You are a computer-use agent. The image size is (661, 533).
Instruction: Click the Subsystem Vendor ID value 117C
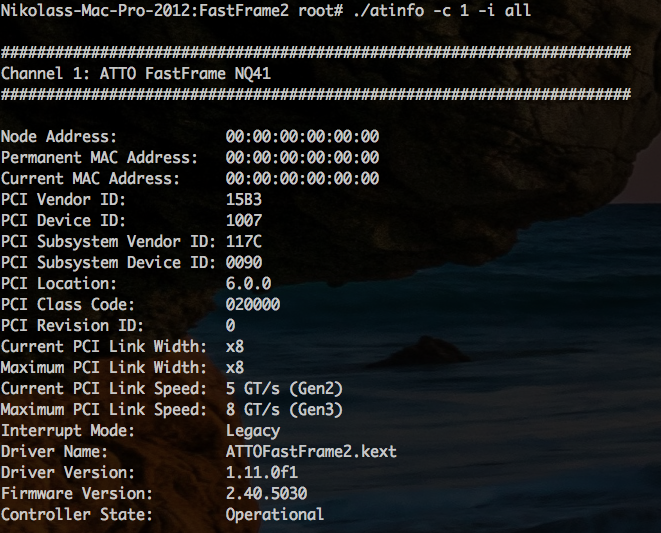pyautogui.click(x=244, y=242)
